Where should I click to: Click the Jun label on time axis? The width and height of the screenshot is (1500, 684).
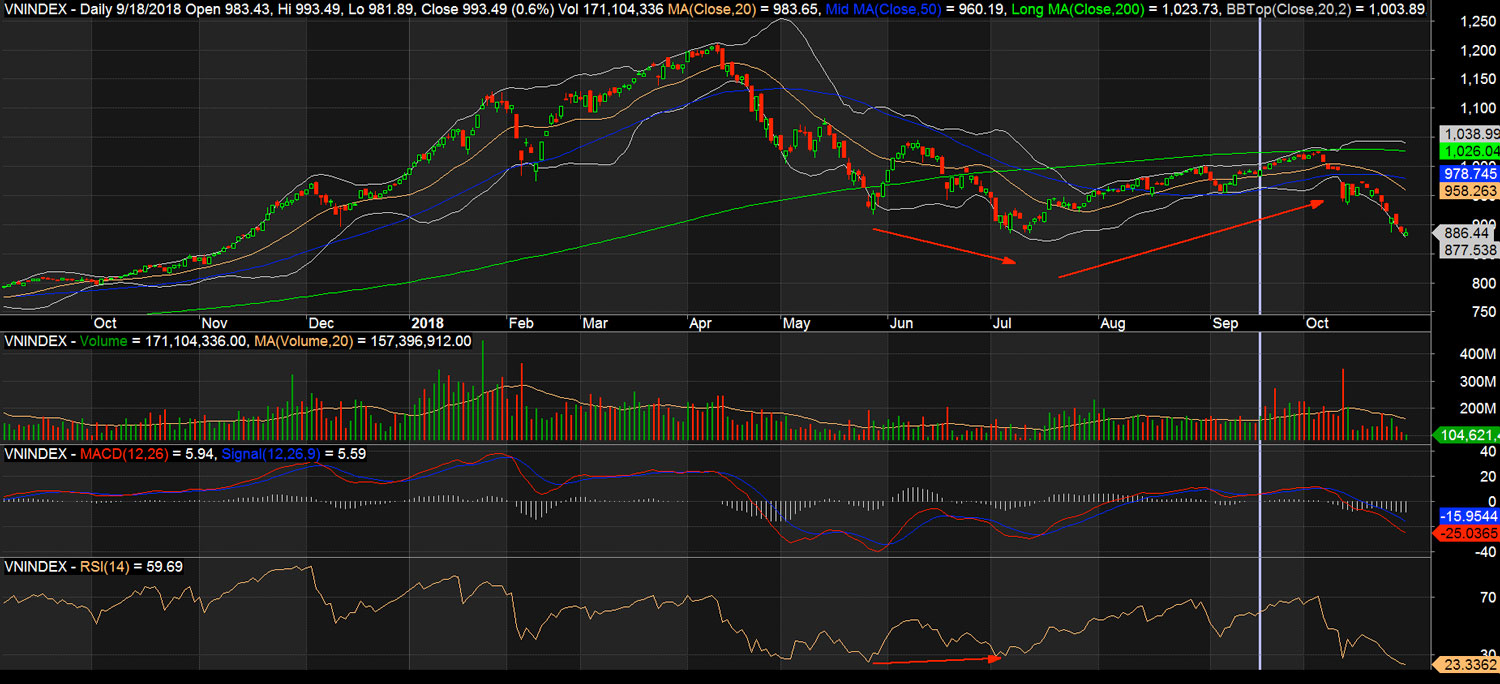(x=902, y=323)
